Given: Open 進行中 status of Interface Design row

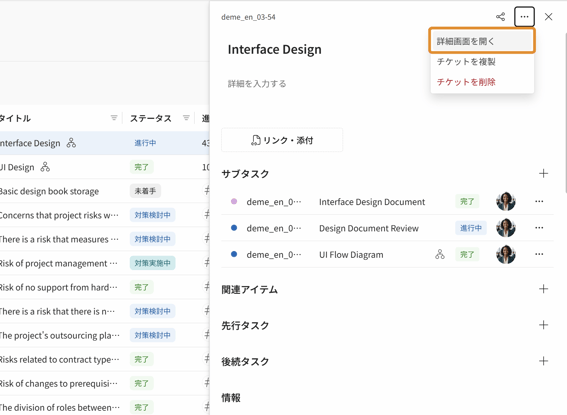Looking at the screenshot, I should pyautogui.click(x=145, y=143).
